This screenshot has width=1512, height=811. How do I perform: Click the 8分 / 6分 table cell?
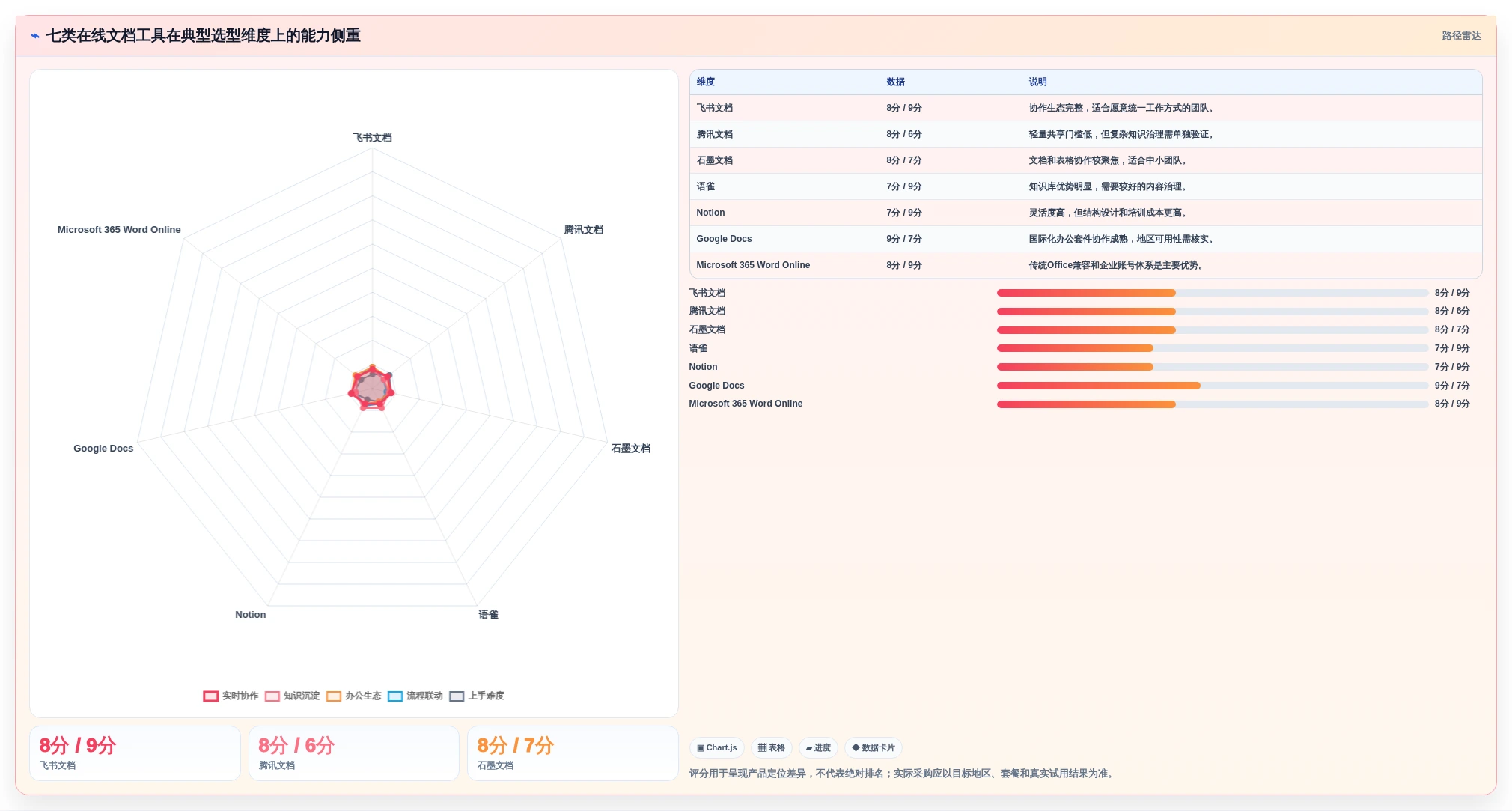[904, 134]
